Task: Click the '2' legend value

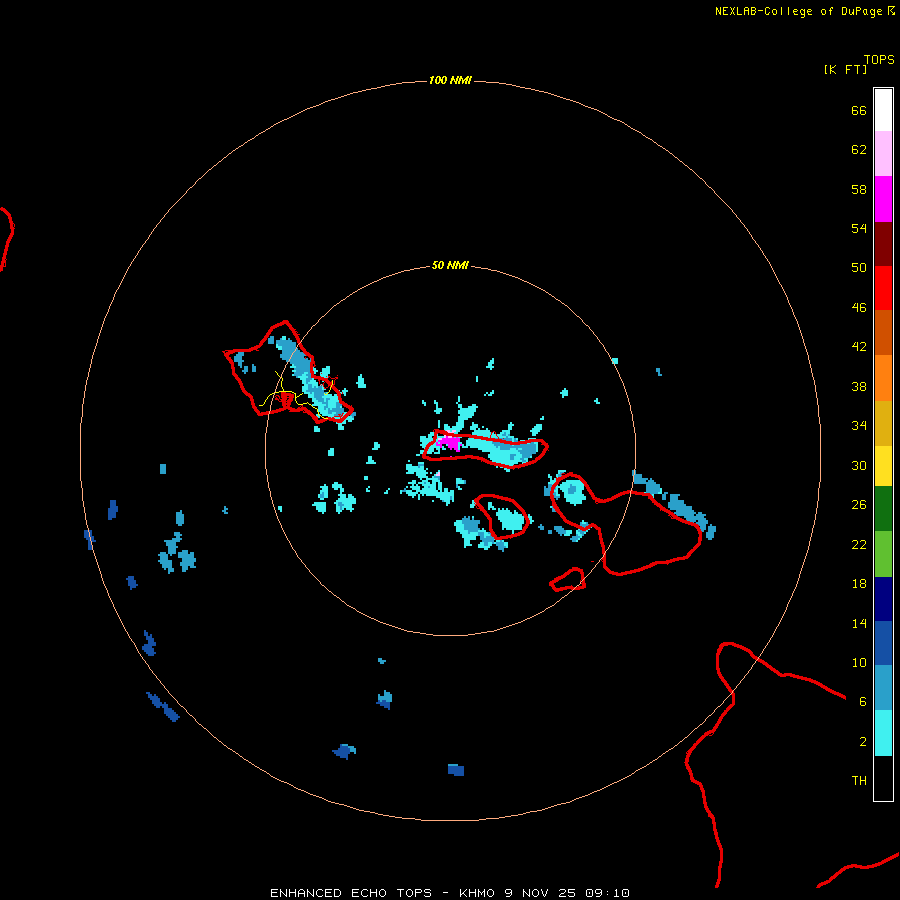Action: click(863, 742)
